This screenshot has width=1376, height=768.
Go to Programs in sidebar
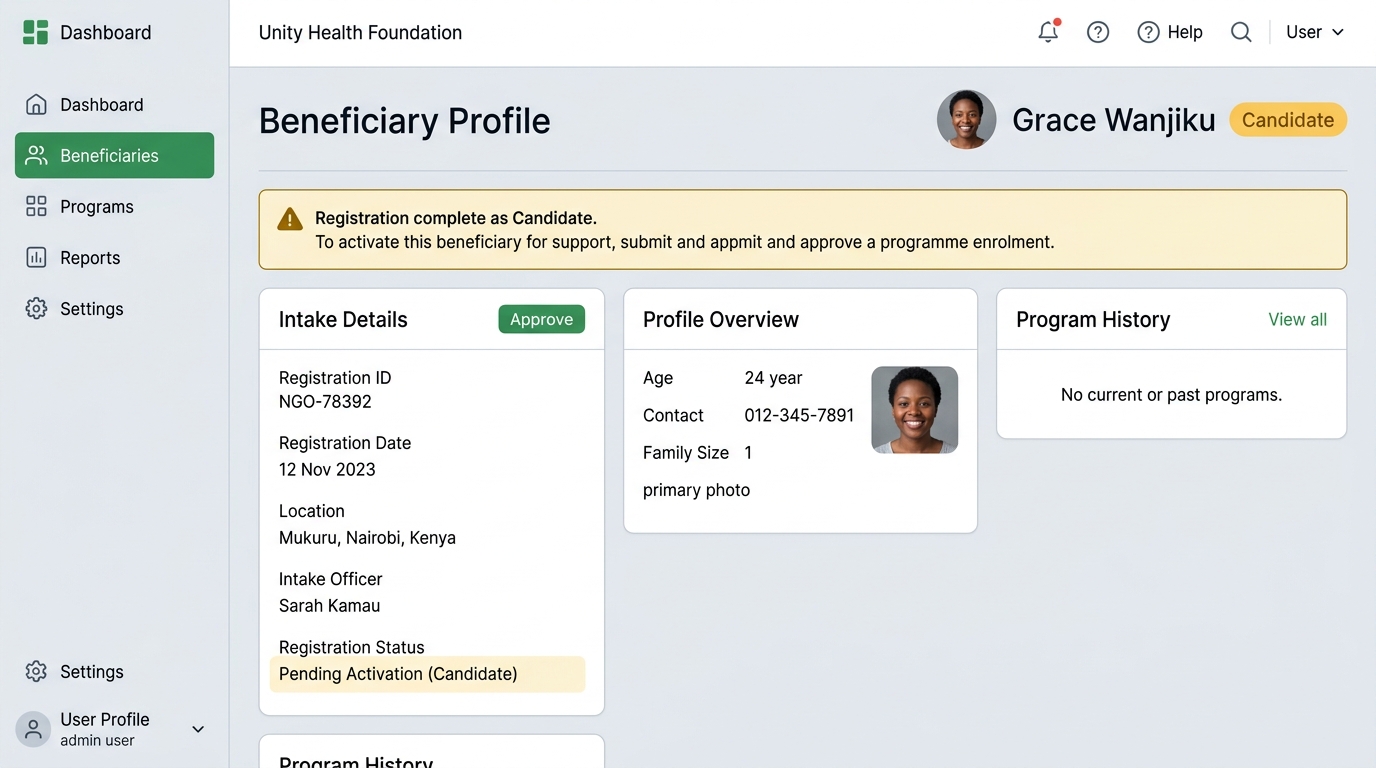115,207
